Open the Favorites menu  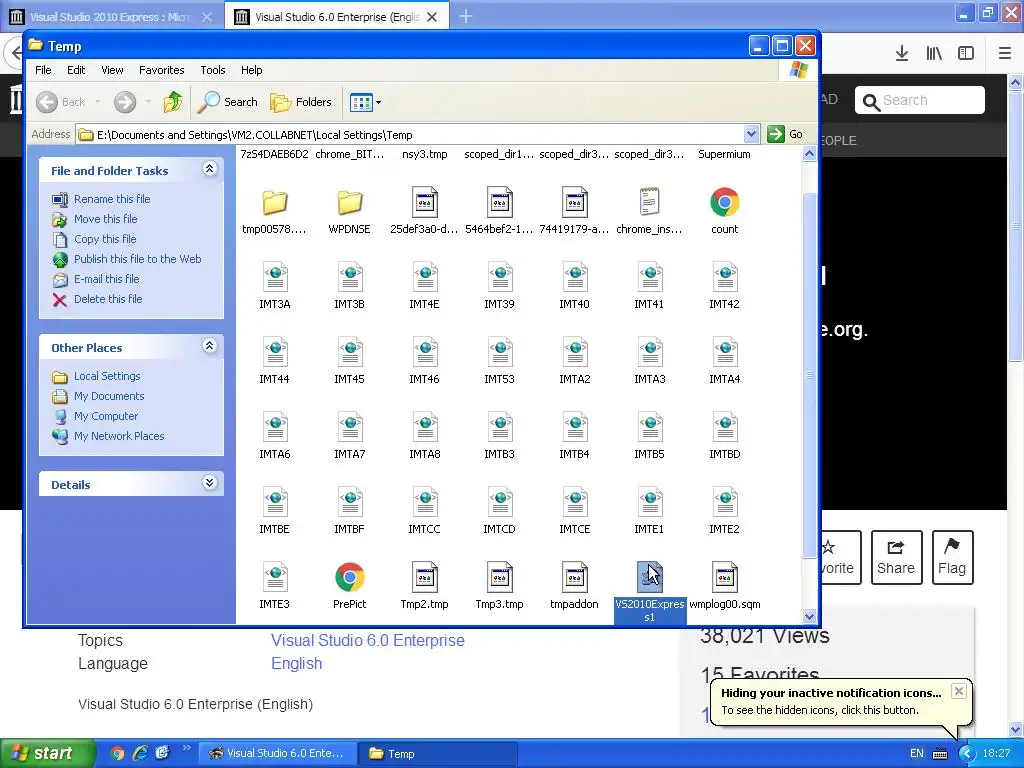(161, 70)
